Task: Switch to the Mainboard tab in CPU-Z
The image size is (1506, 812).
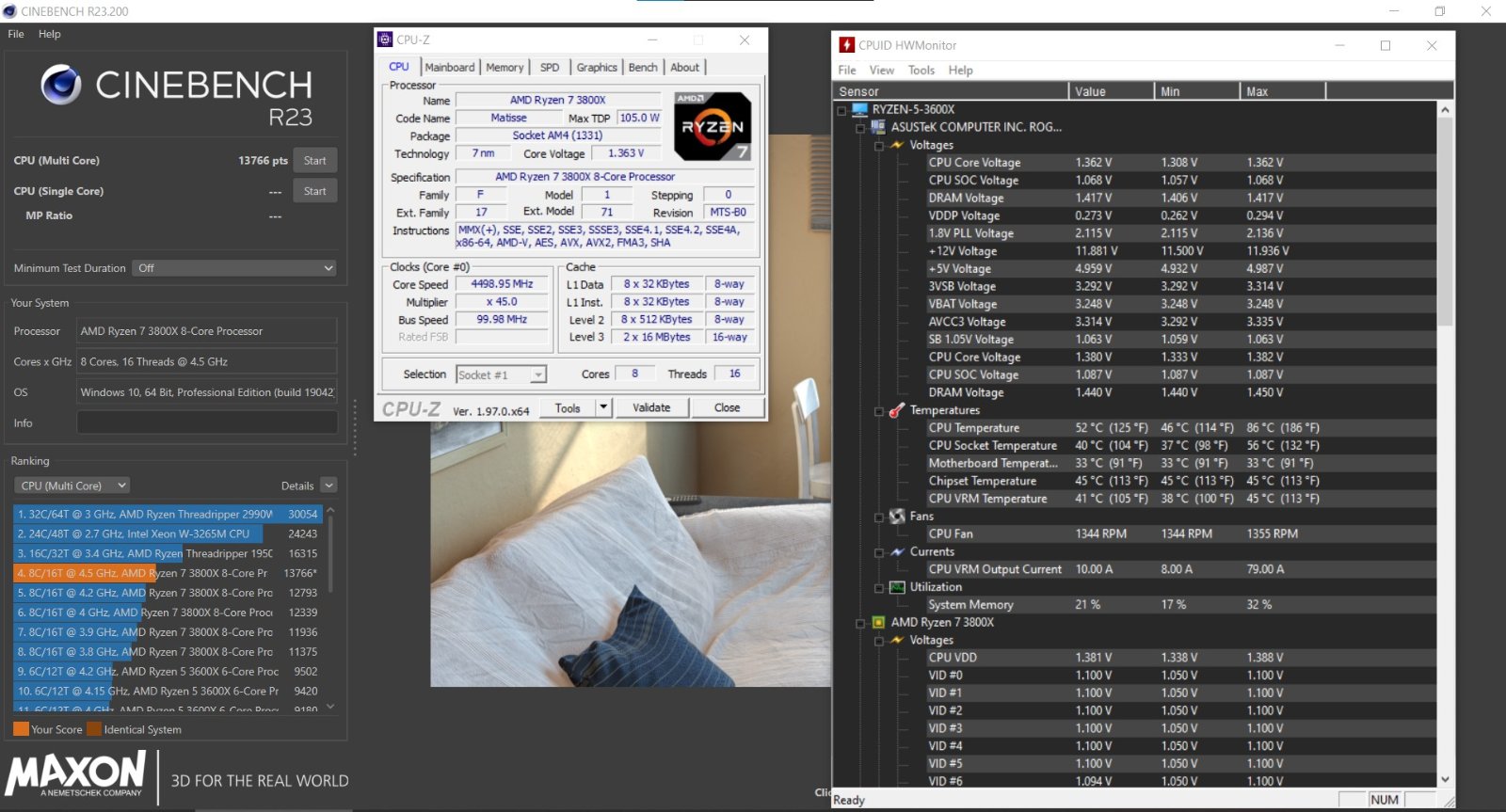Action: pyautogui.click(x=450, y=68)
